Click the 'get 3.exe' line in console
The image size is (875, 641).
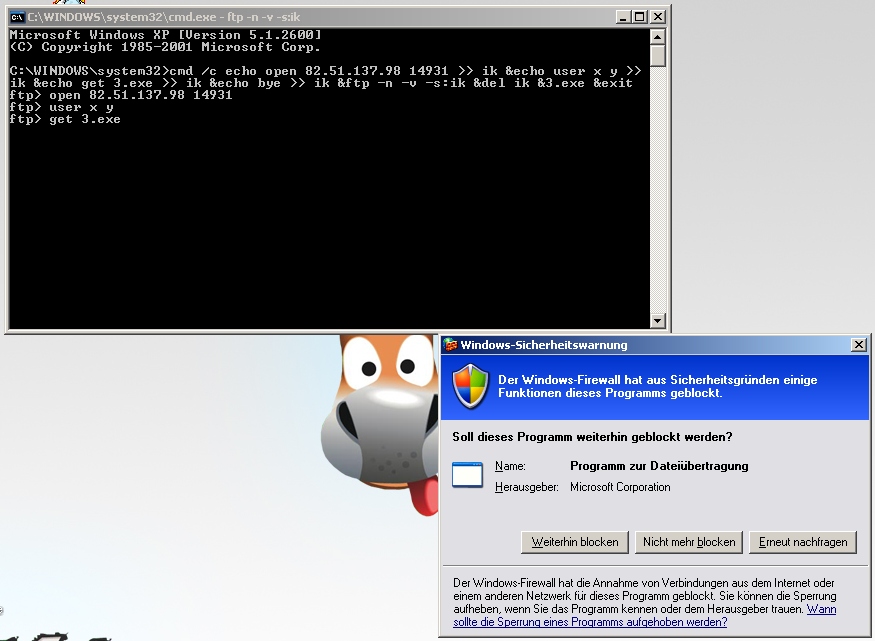click(x=65, y=119)
